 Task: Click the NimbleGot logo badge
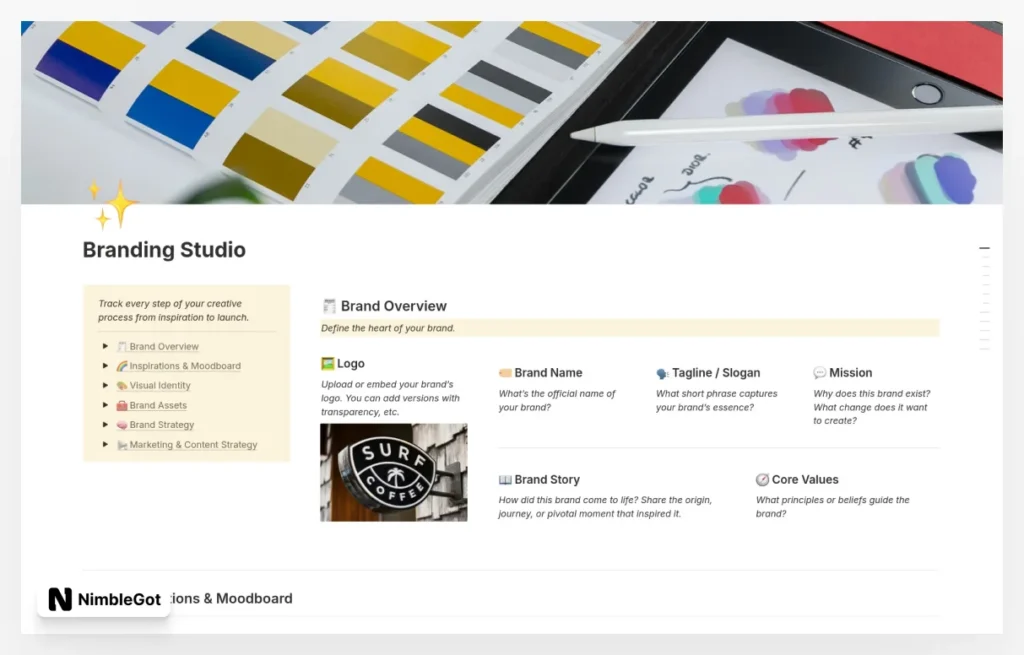pos(103,598)
